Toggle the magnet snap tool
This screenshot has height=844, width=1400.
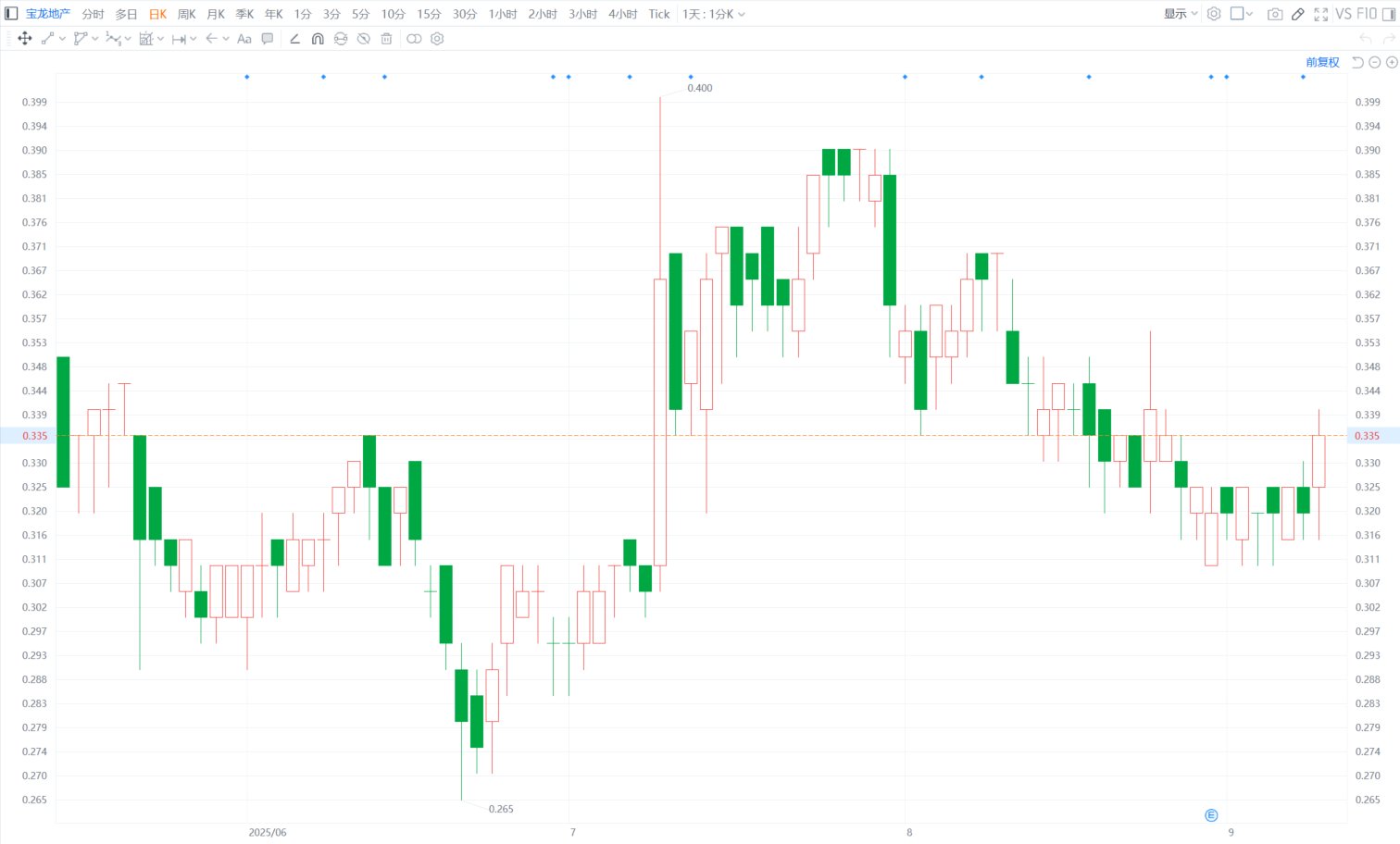(x=318, y=39)
